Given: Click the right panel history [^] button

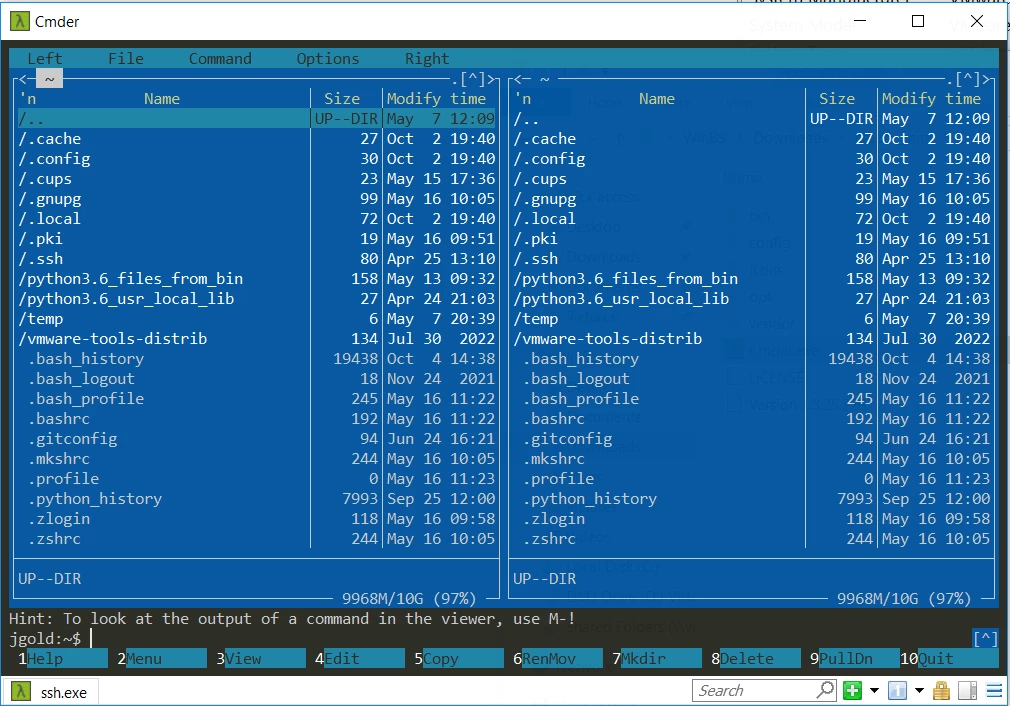Looking at the screenshot, I should (967, 79).
